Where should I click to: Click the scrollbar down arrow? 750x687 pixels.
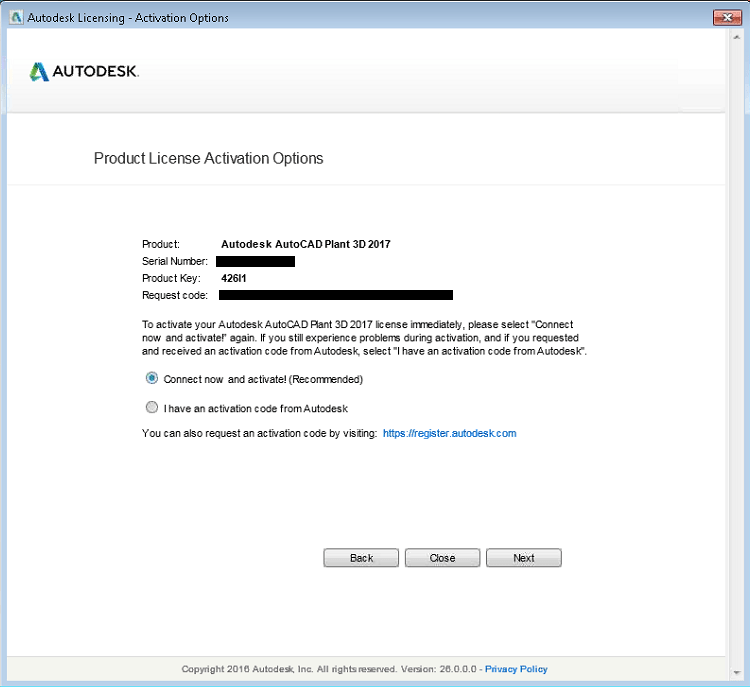[736, 673]
